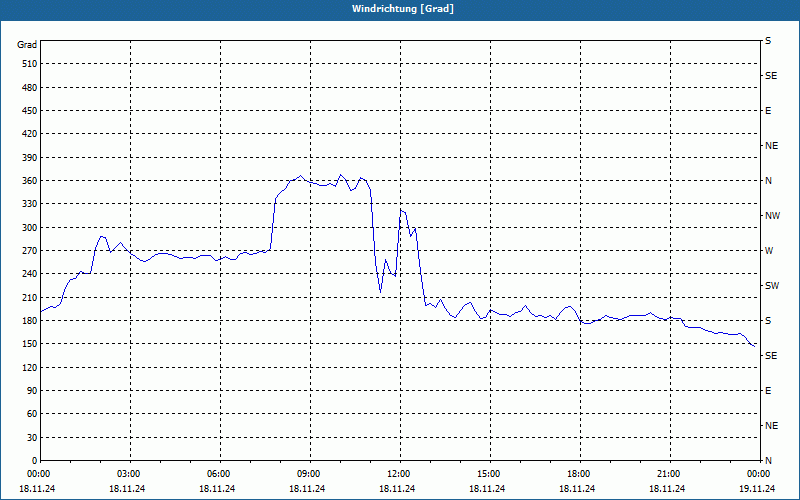Click the 'Windrichtung [Grad]' chart title

[x=403, y=9]
